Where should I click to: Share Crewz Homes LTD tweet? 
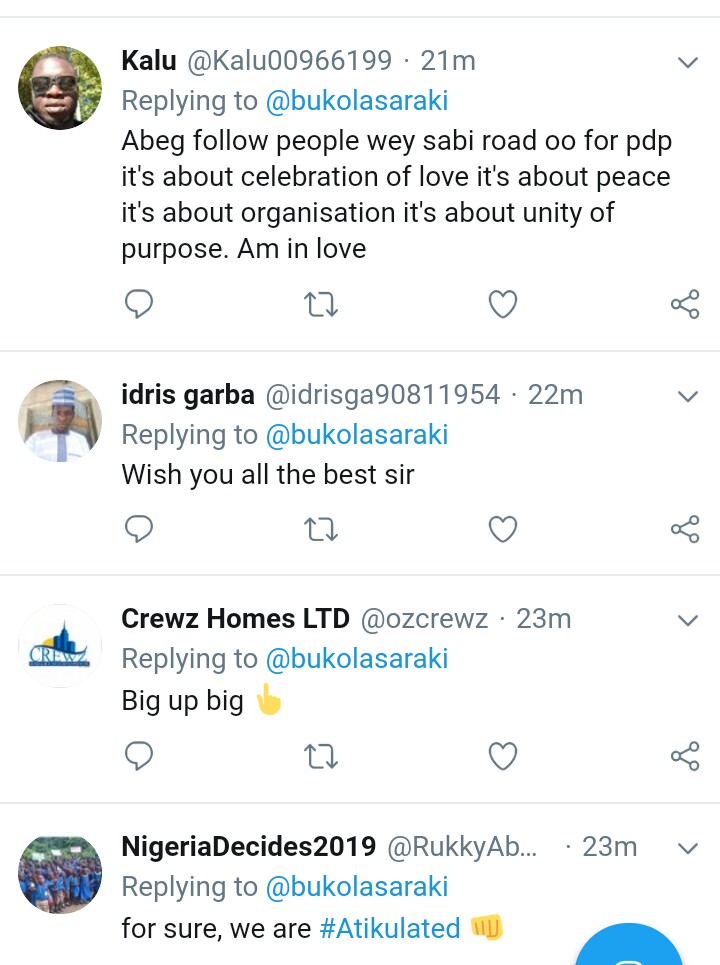coord(685,756)
